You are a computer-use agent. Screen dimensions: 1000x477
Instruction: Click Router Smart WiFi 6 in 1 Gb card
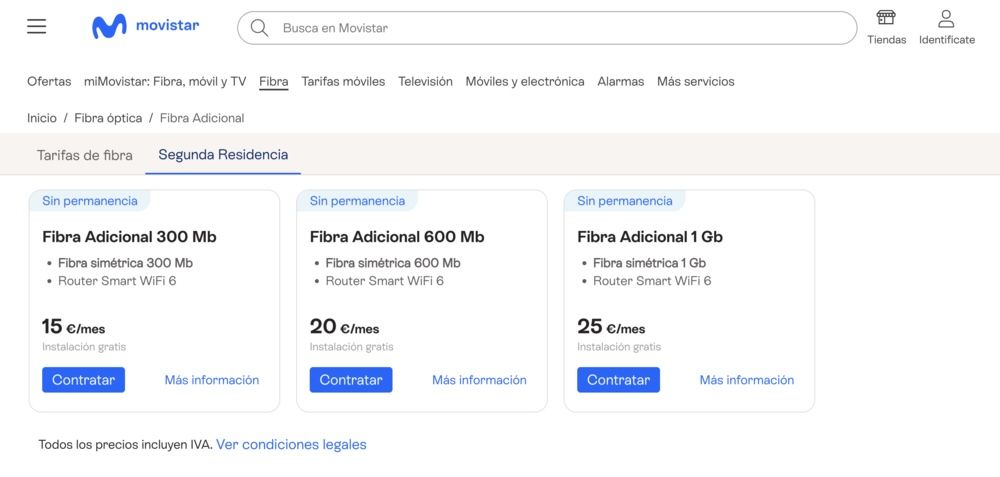click(652, 281)
